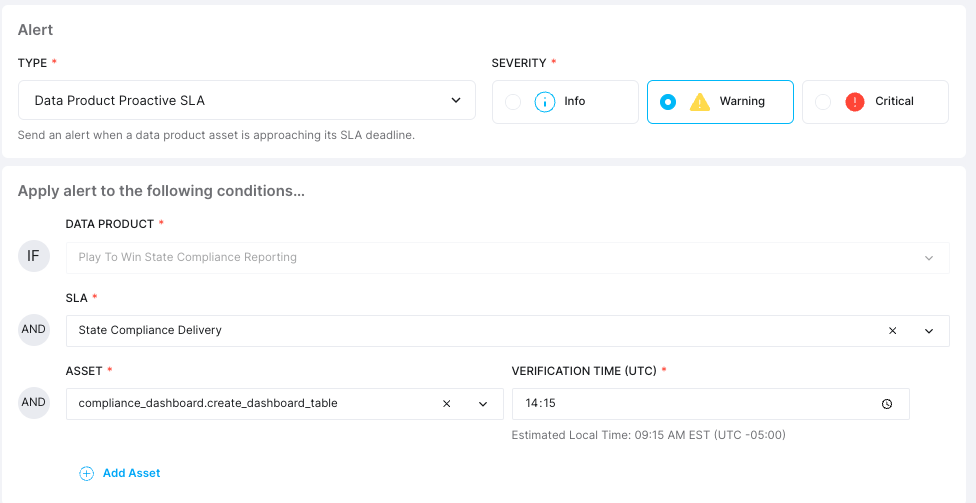This screenshot has height=503, width=976.
Task: Click the IF condition badge
Action: [x=33, y=256]
